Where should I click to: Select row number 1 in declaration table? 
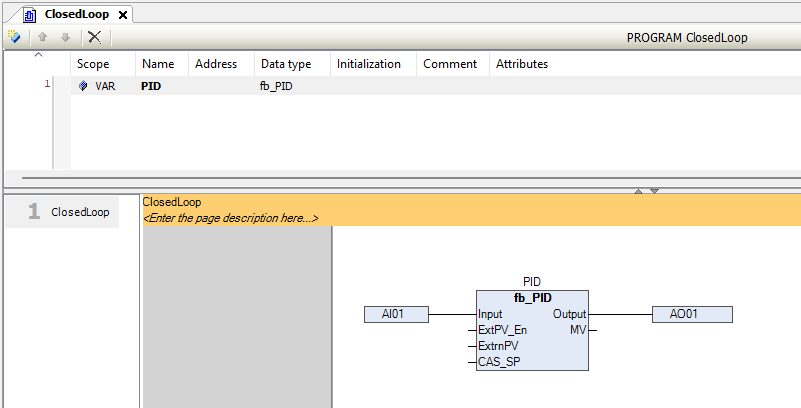coord(48,84)
